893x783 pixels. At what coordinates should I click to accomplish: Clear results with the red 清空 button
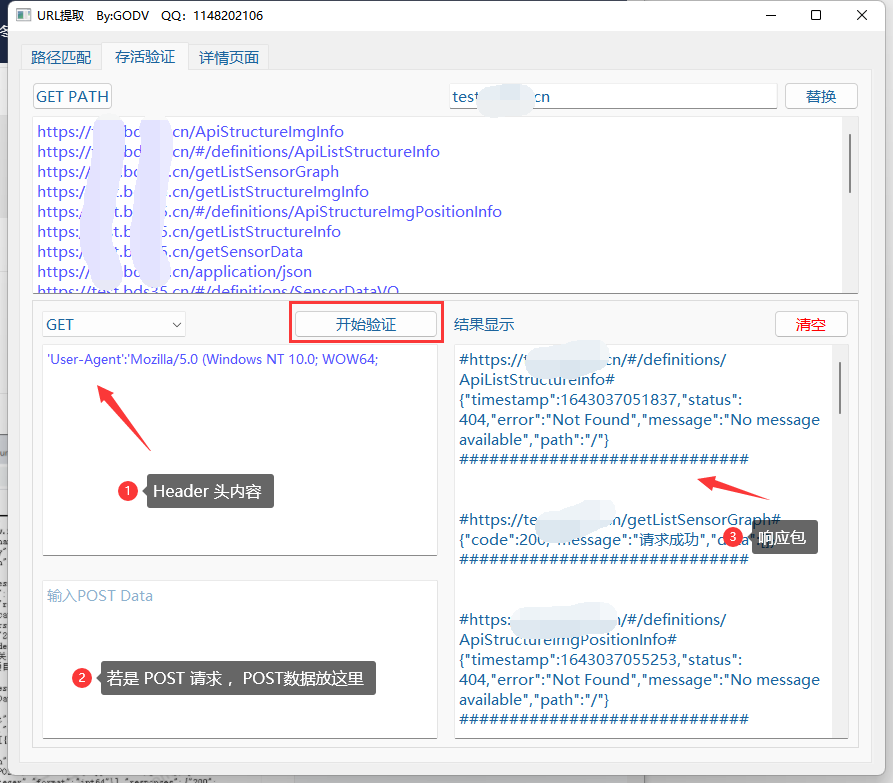coord(810,324)
